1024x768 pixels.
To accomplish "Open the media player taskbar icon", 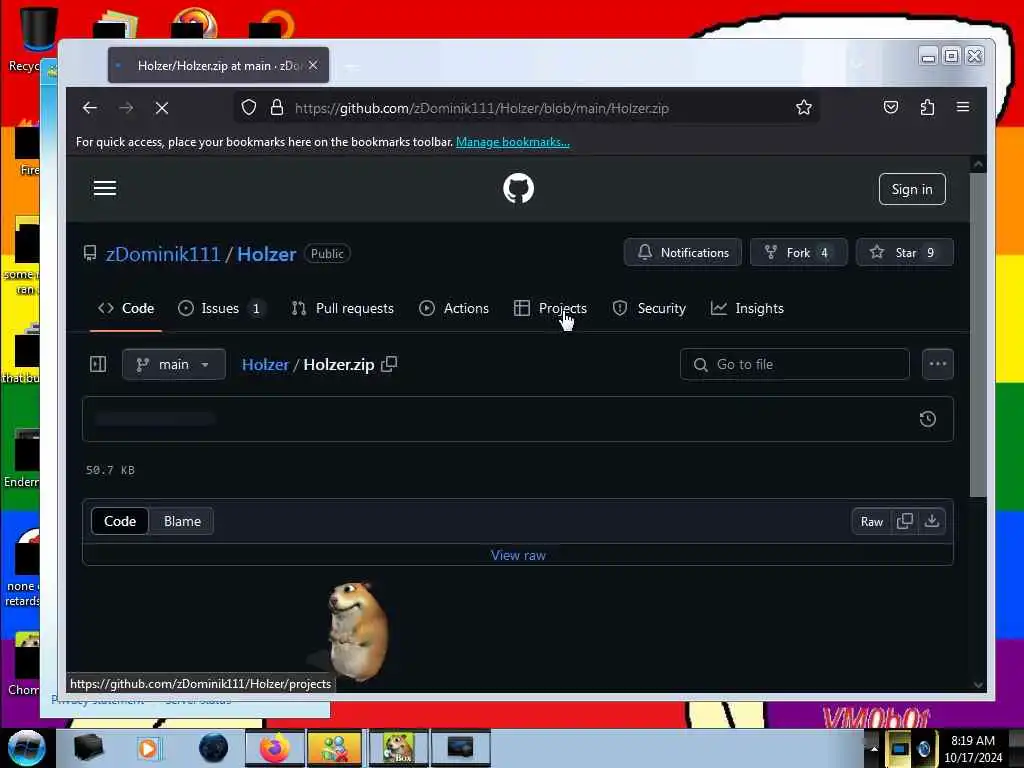I will (148, 748).
